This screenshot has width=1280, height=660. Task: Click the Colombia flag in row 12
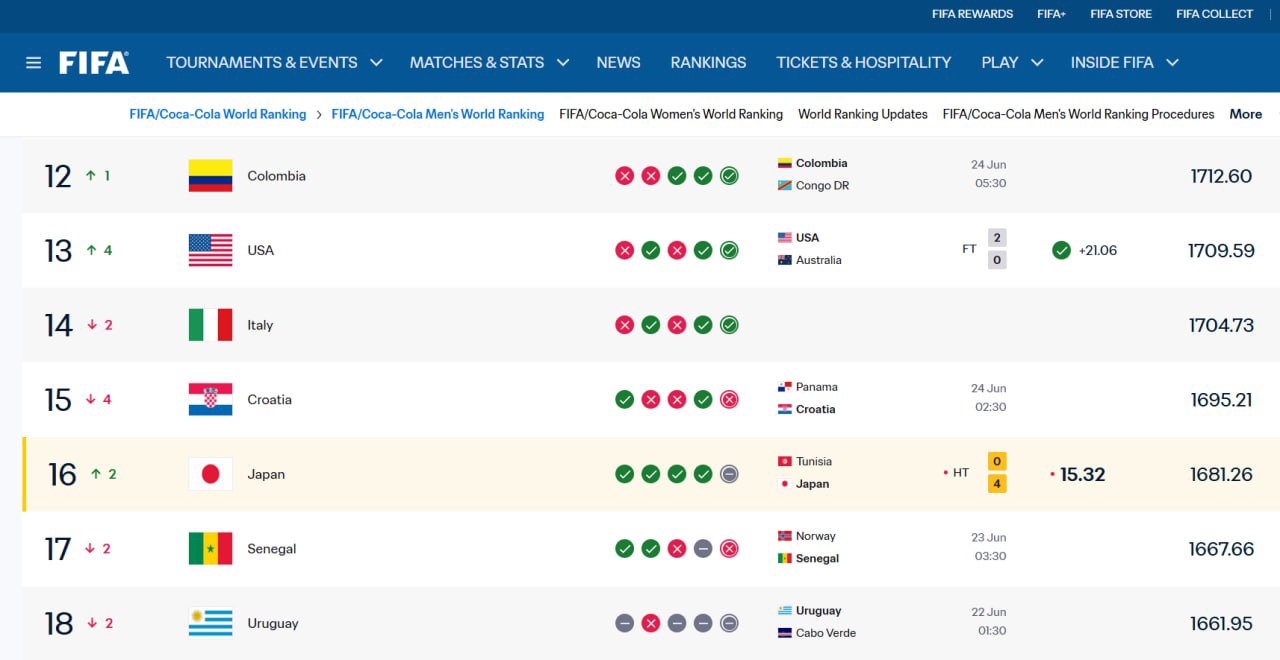pyautogui.click(x=210, y=176)
